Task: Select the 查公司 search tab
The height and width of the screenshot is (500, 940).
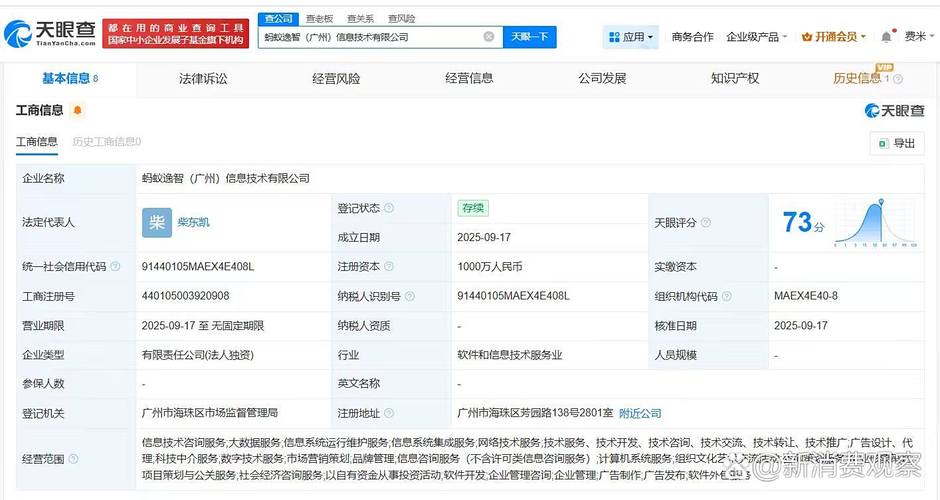Action: tap(279, 19)
